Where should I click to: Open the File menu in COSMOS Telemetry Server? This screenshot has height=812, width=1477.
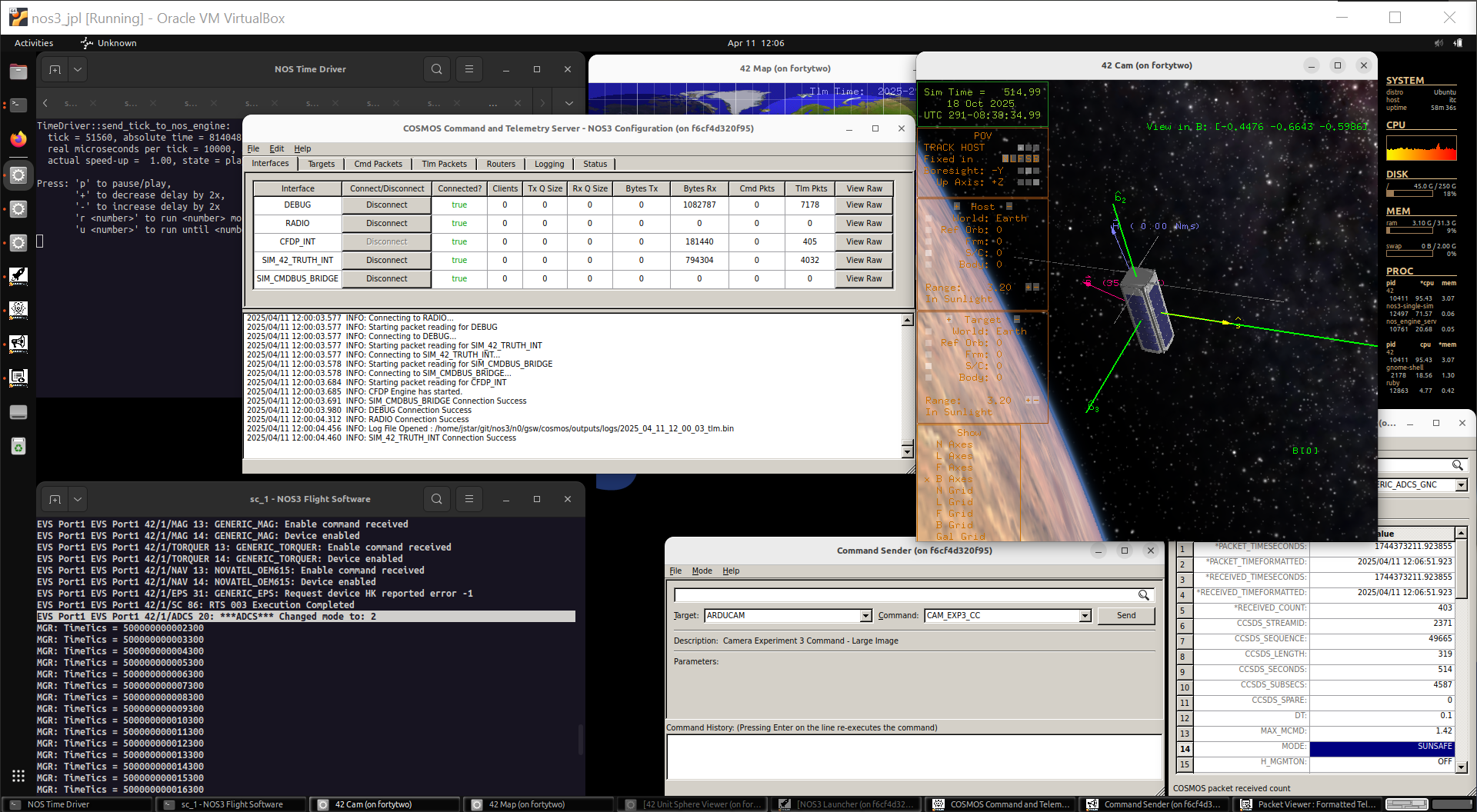[253, 149]
